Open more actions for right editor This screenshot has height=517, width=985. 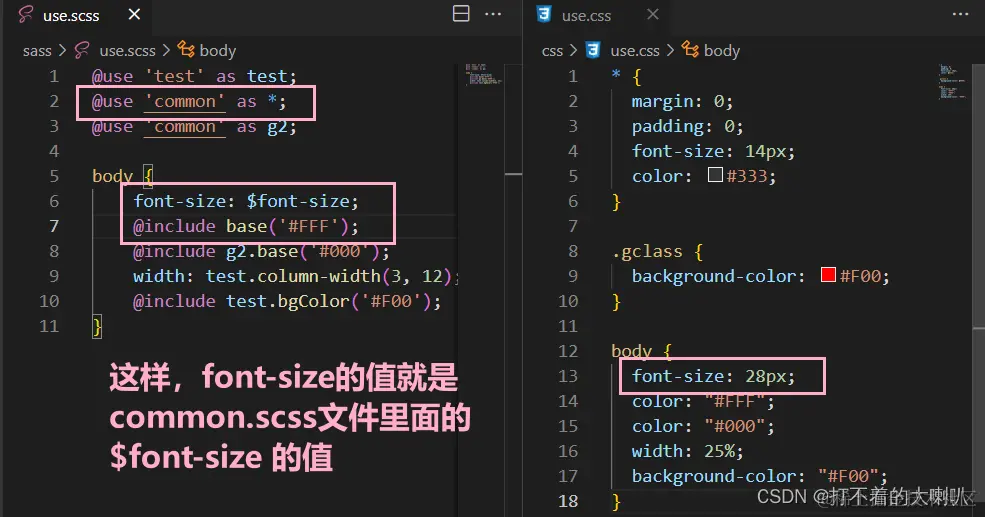coord(961,14)
